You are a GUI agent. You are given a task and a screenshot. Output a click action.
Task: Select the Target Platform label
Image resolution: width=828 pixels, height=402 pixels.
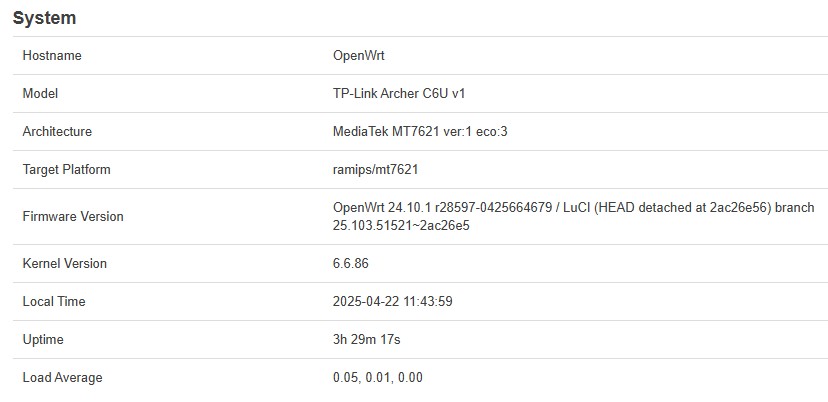(67, 170)
